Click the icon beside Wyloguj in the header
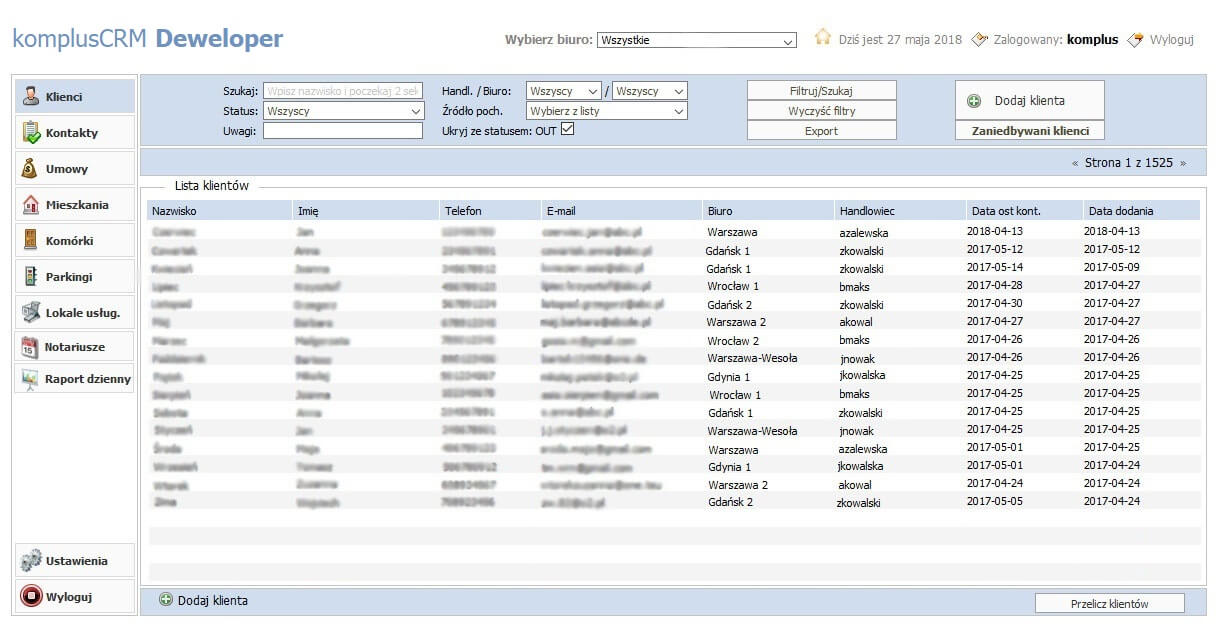Viewport: 1221px width, 633px height. click(x=1135, y=39)
